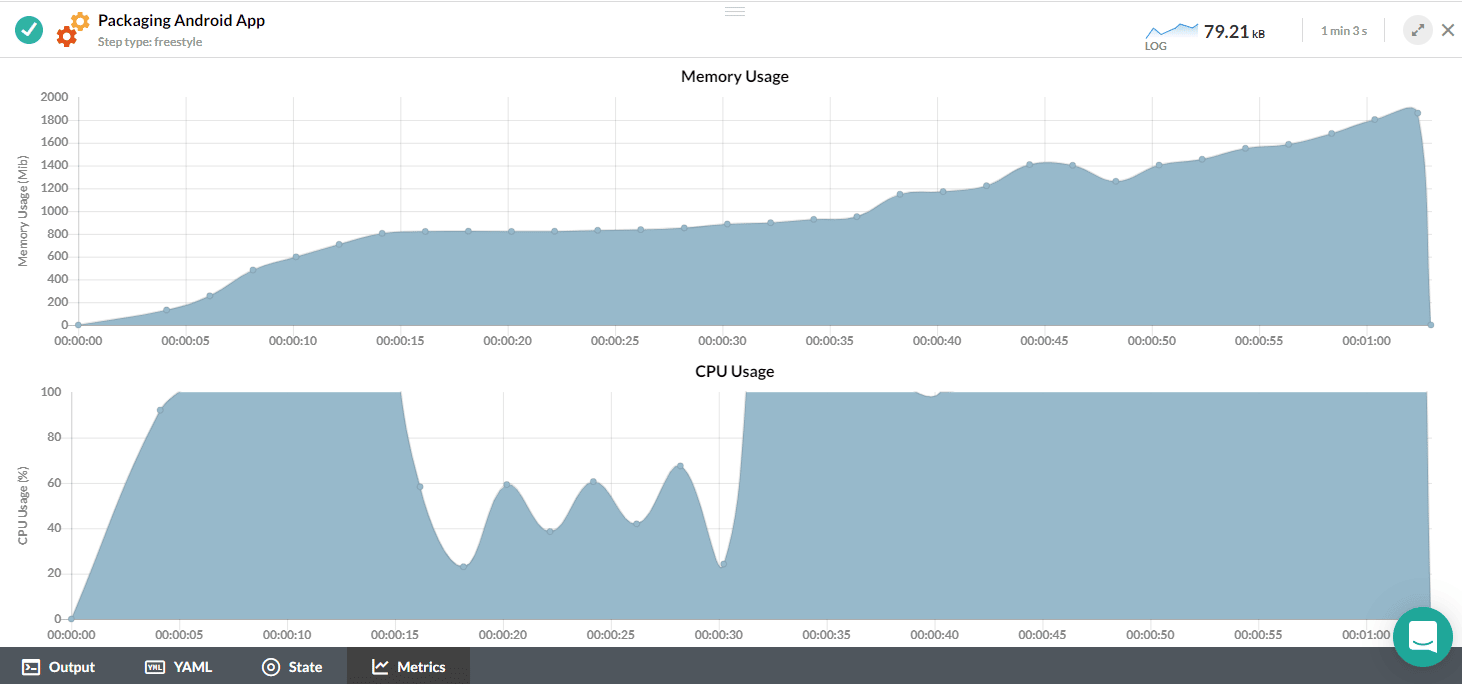Click the orange gears step icon
The width and height of the screenshot is (1462, 684).
click(x=72, y=30)
